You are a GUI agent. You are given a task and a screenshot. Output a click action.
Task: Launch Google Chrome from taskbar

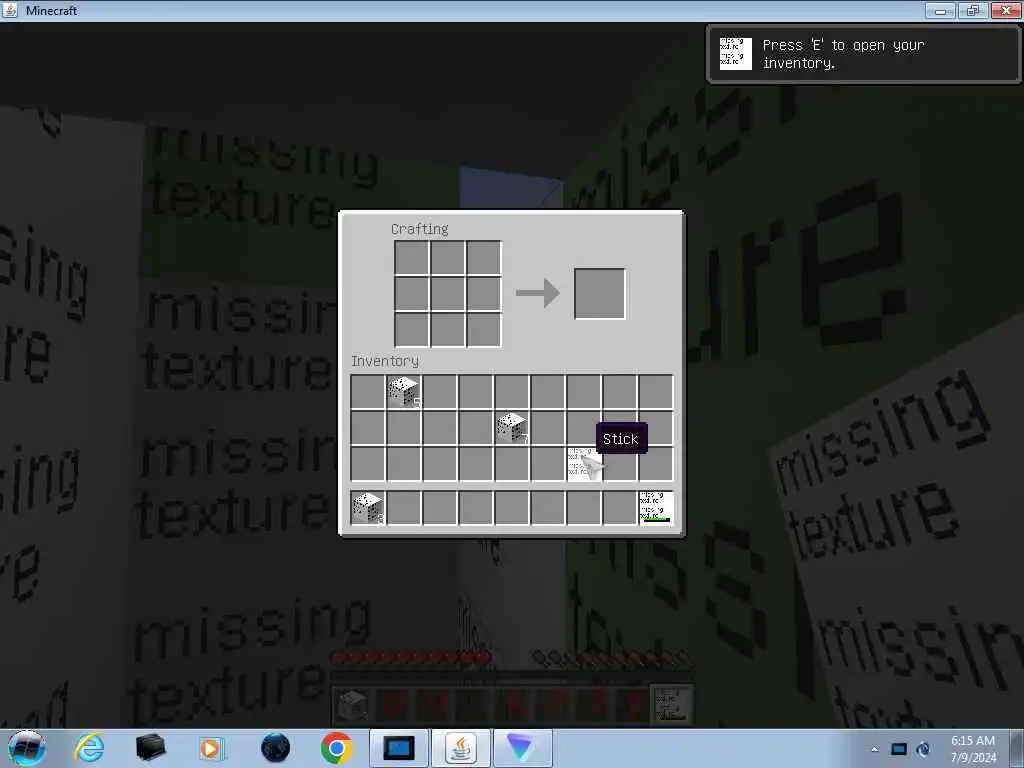click(x=336, y=748)
